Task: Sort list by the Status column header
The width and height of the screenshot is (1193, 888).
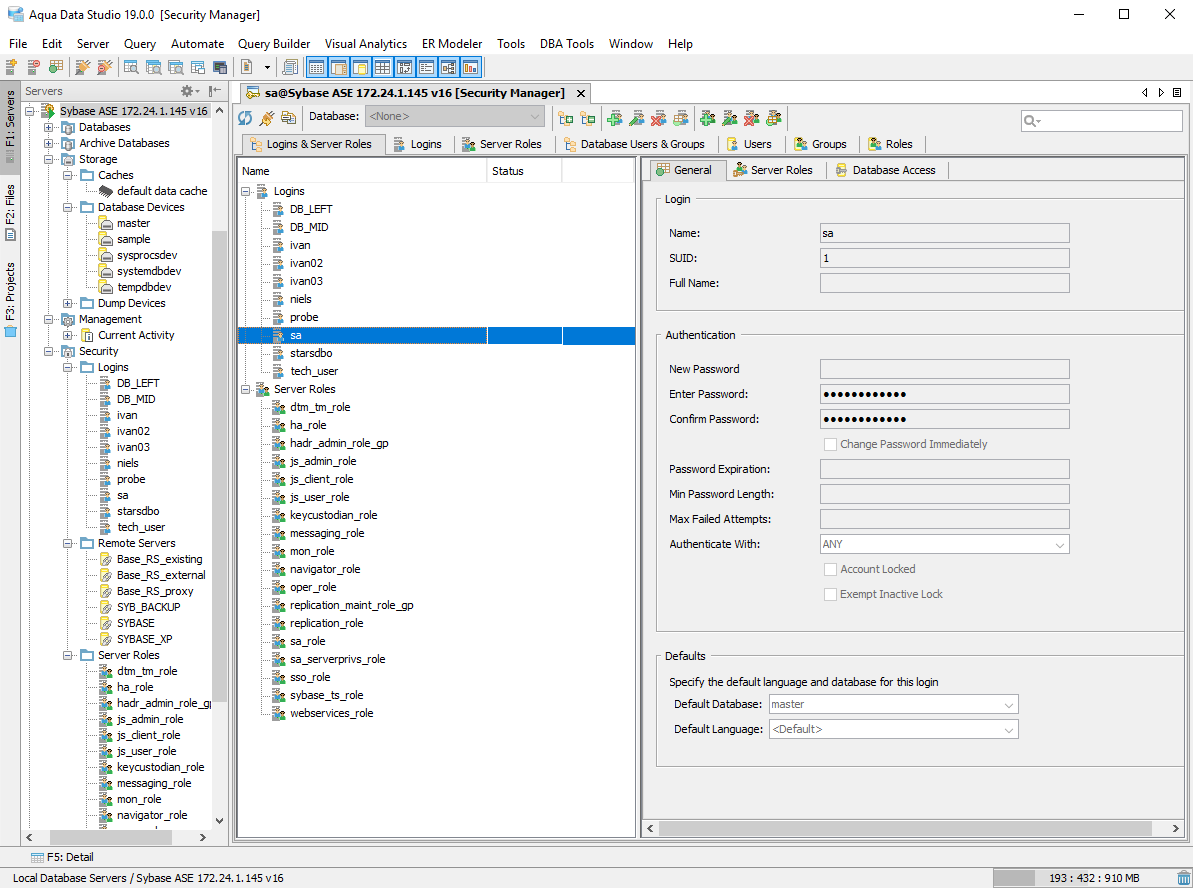Action: point(524,171)
